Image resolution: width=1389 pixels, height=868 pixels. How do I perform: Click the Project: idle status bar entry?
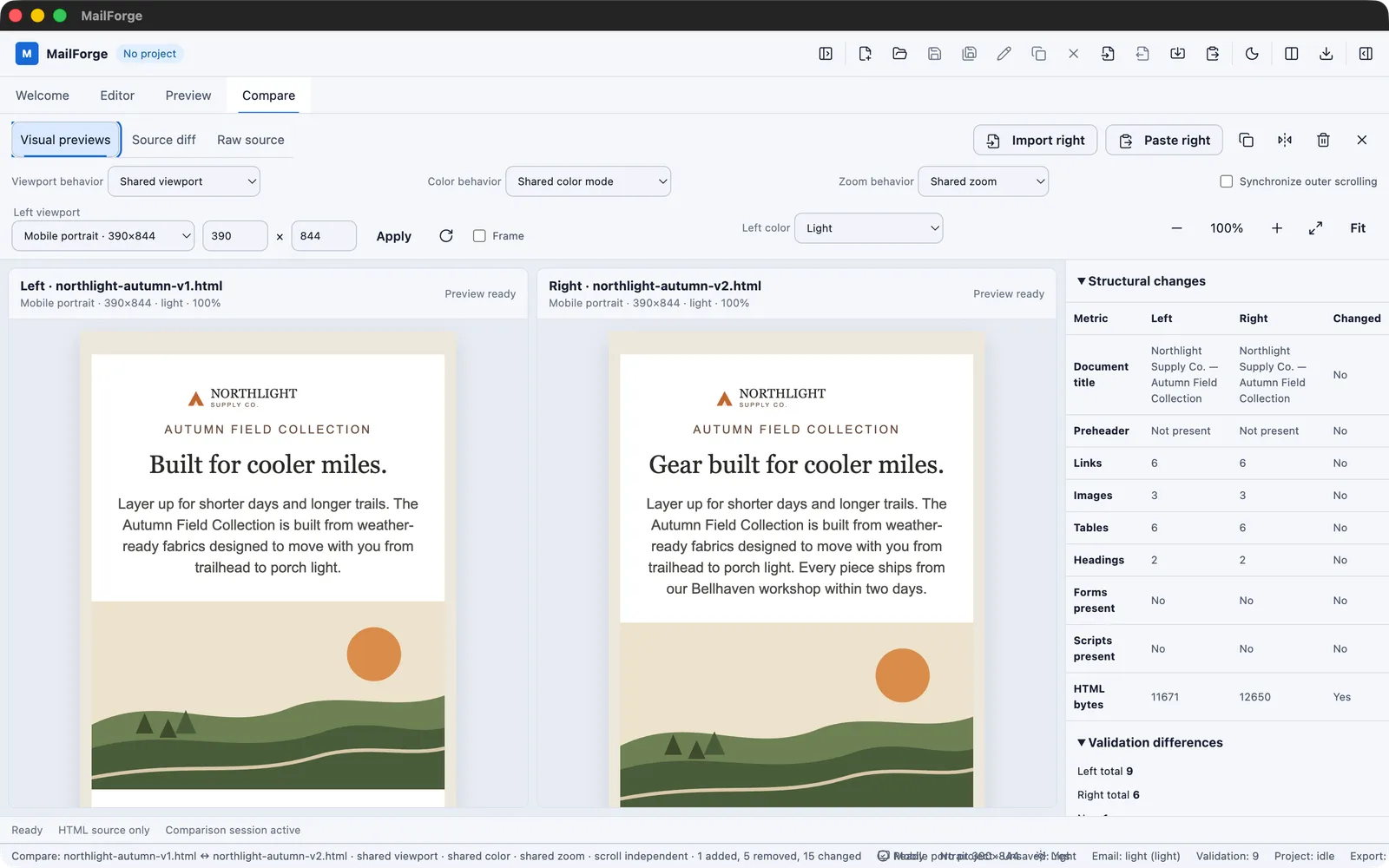point(1304,857)
